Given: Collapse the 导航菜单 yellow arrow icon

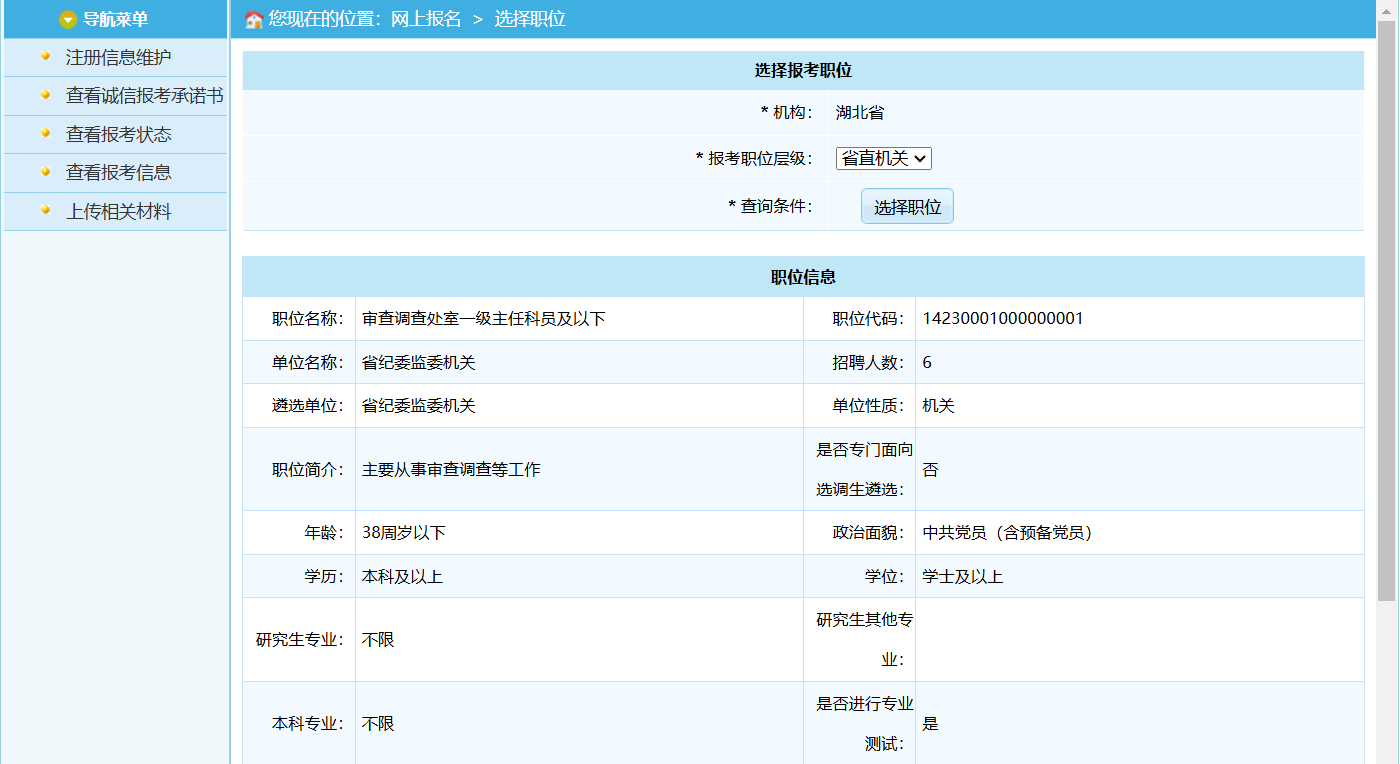Looking at the screenshot, I should [x=68, y=19].
